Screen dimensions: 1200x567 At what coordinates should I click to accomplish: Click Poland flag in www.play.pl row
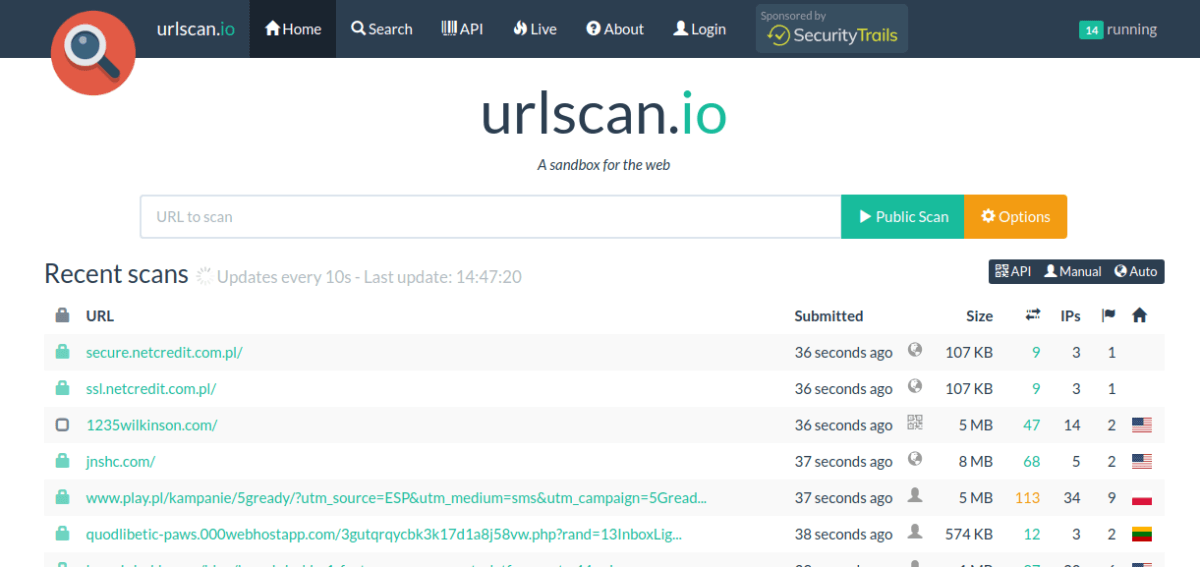point(1142,498)
